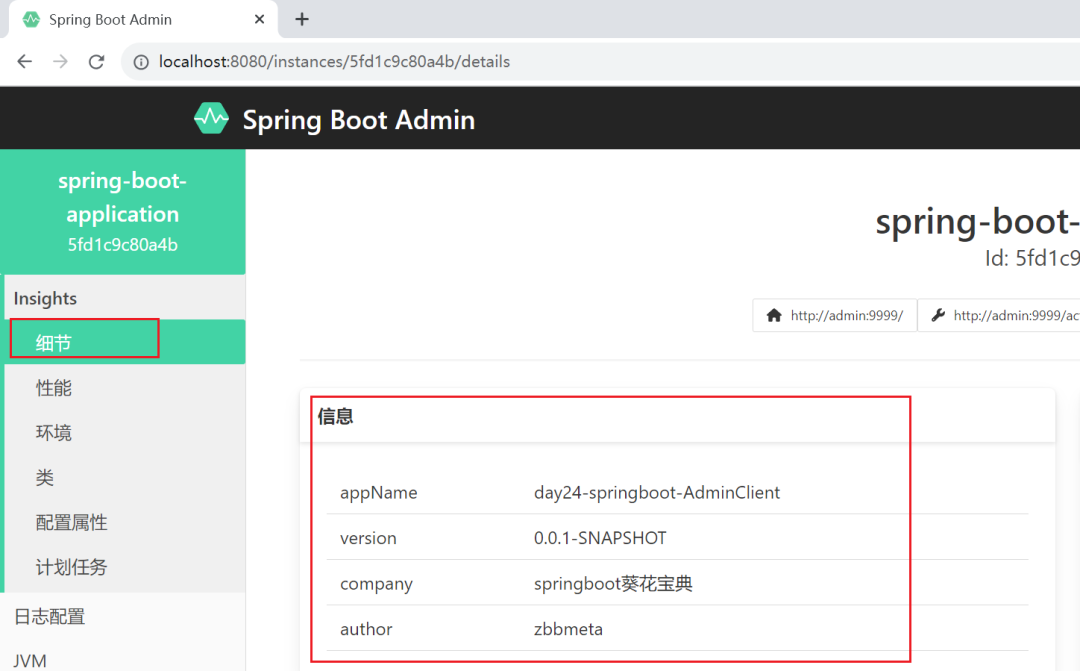
Task: Open the http://admin:9999/ service link
Action: [835, 316]
